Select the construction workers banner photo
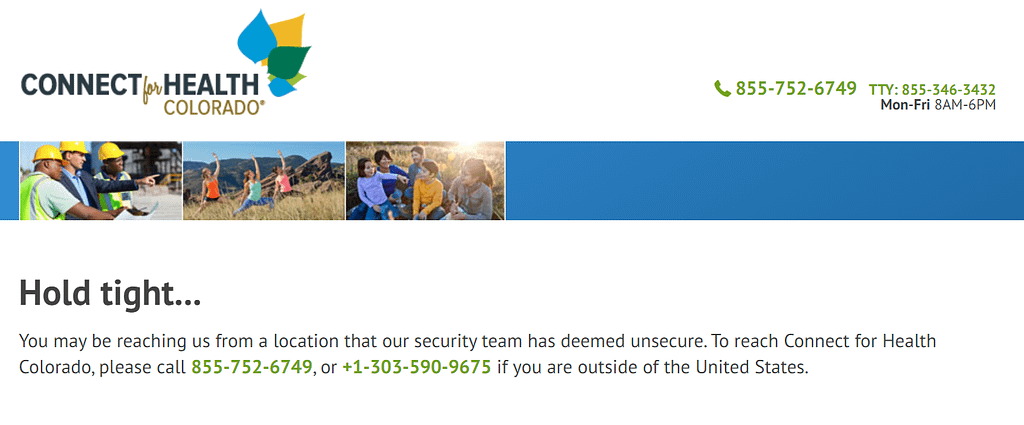1024x425 pixels. pos(101,181)
